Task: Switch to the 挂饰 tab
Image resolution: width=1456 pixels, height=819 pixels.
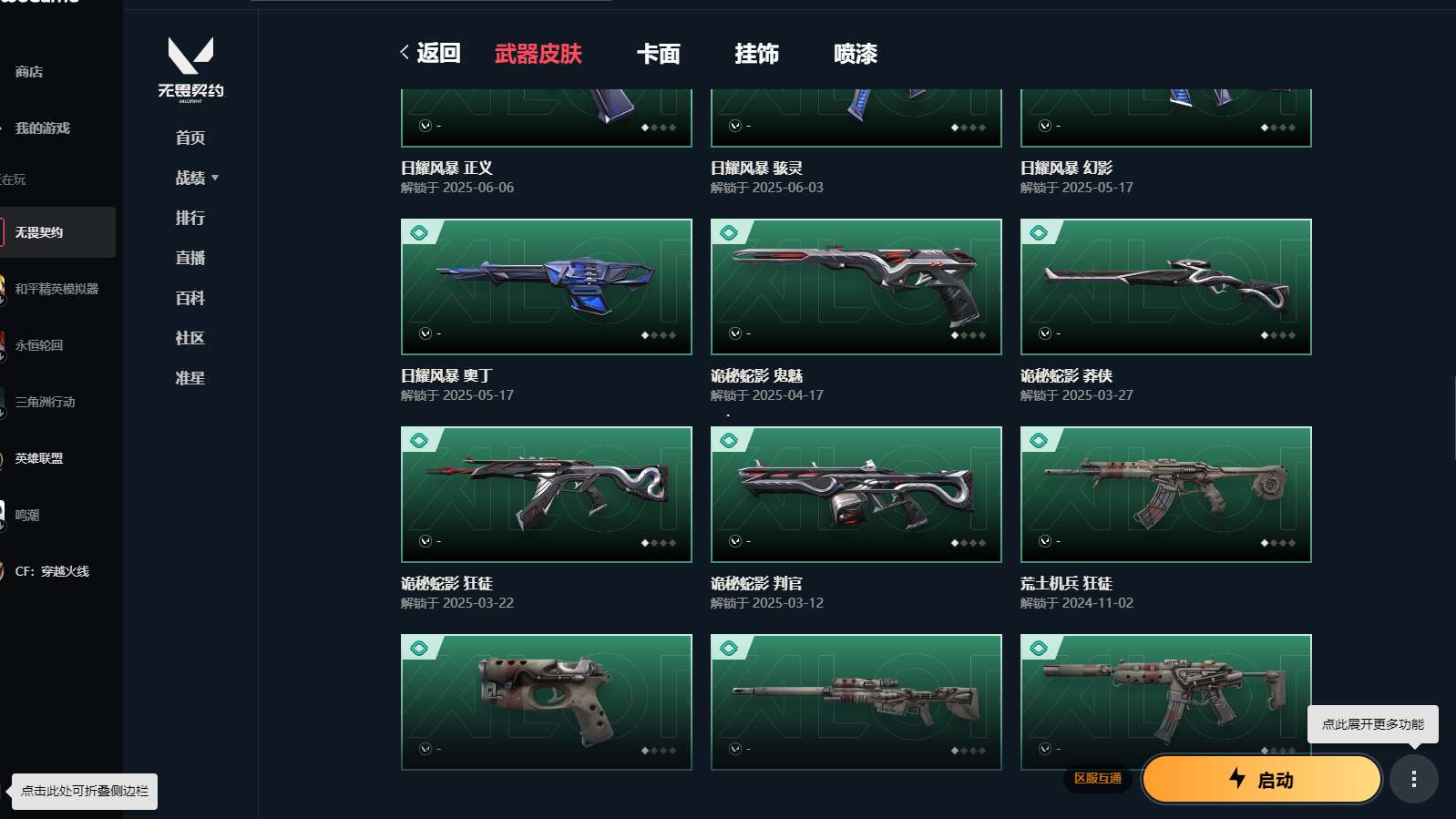Action: [756, 54]
